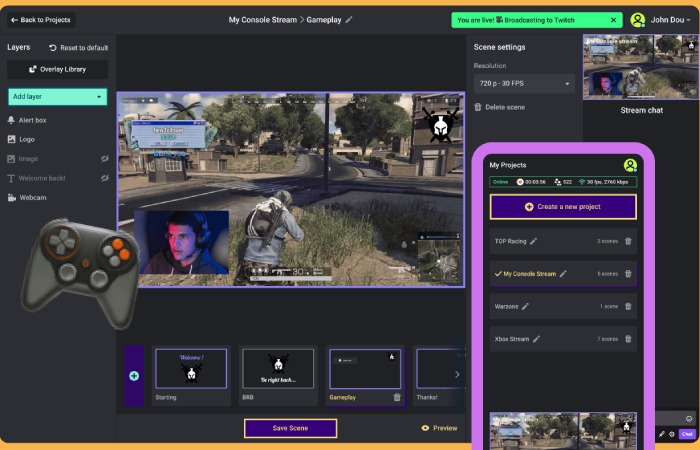Open the Warzone project
The width and height of the screenshot is (700, 450).
[563, 306]
